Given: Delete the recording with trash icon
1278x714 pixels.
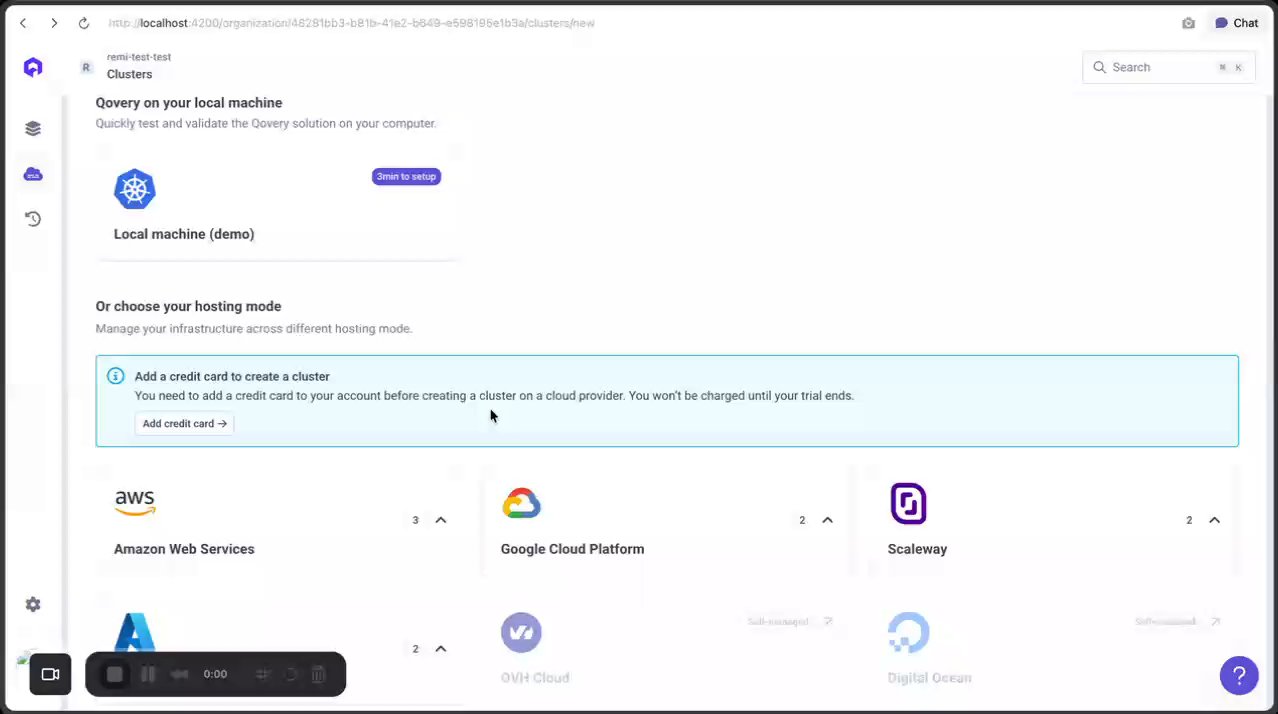Looking at the screenshot, I should tap(318, 674).
